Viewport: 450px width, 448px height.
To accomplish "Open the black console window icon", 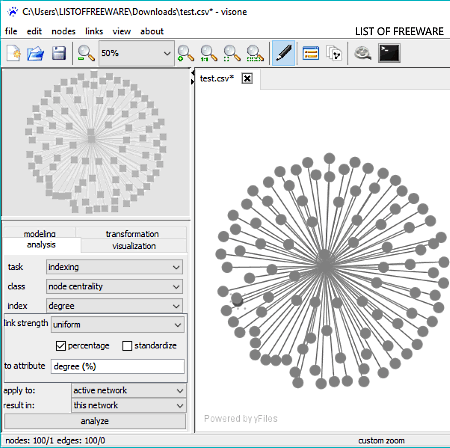I will [x=389, y=53].
